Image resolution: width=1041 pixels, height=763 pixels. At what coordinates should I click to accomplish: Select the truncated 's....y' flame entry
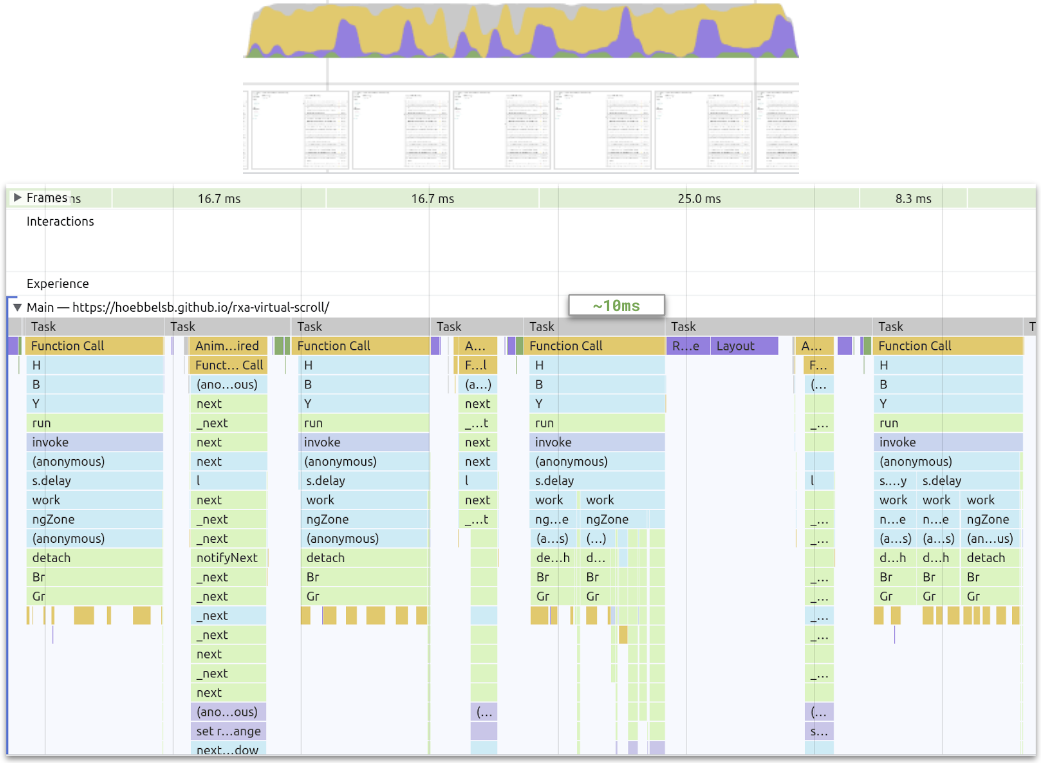[893, 481]
